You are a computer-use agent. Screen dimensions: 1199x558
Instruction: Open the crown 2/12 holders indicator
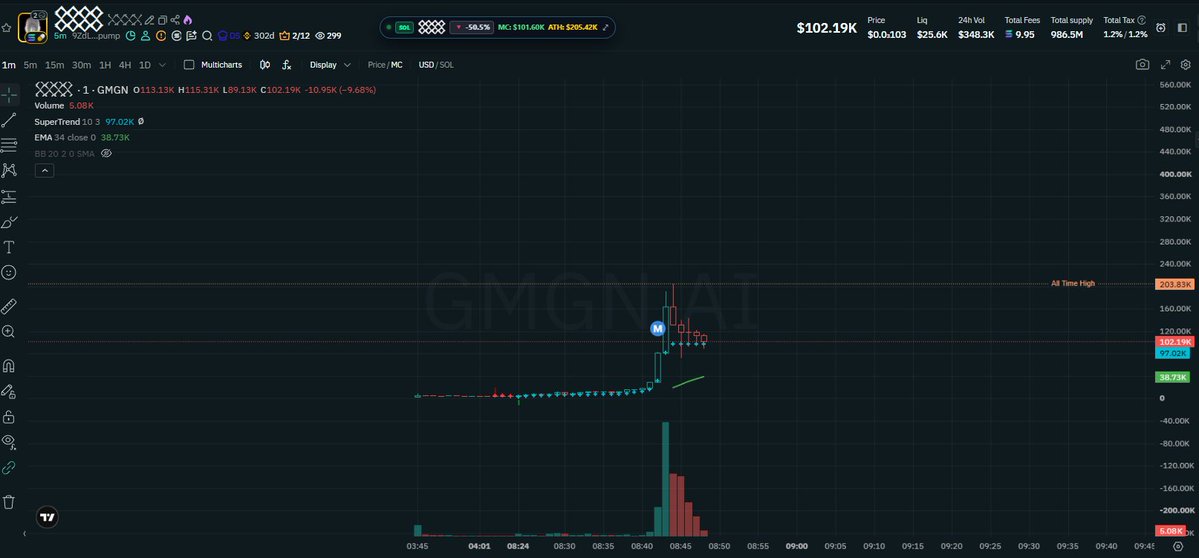pos(294,35)
